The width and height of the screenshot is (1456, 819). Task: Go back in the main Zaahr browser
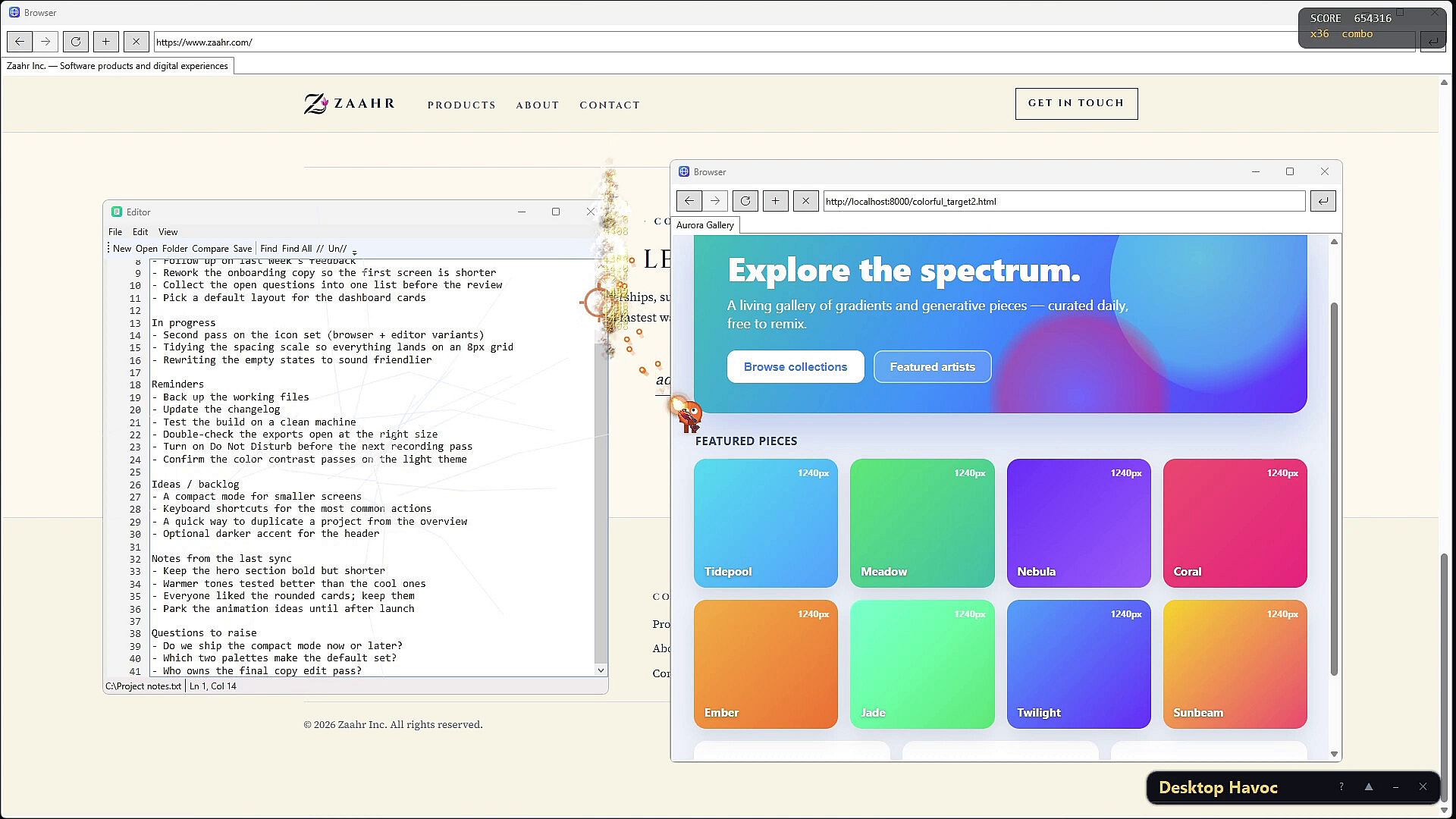tap(20, 42)
